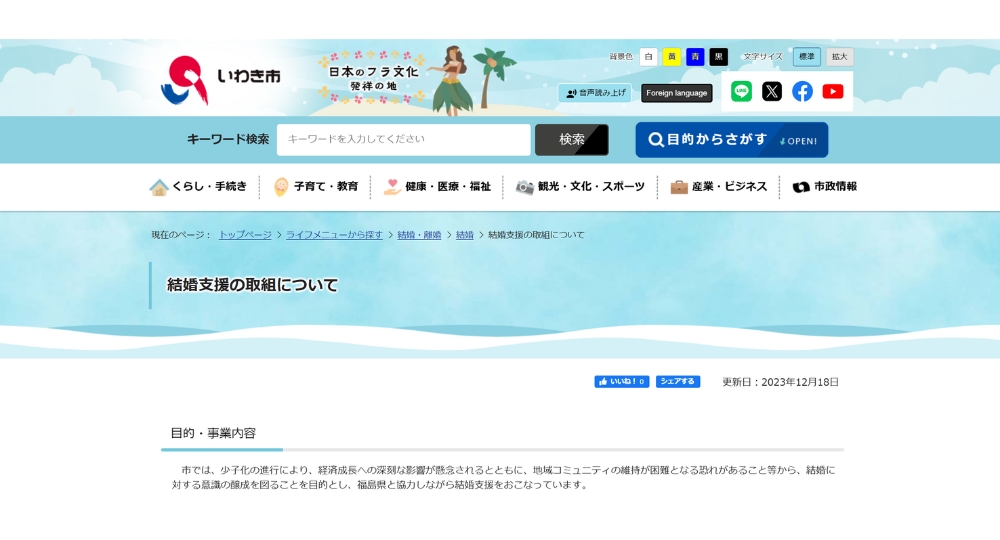
Task: Expand the 目的からさがす OPEN panel
Action: click(x=732, y=140)
